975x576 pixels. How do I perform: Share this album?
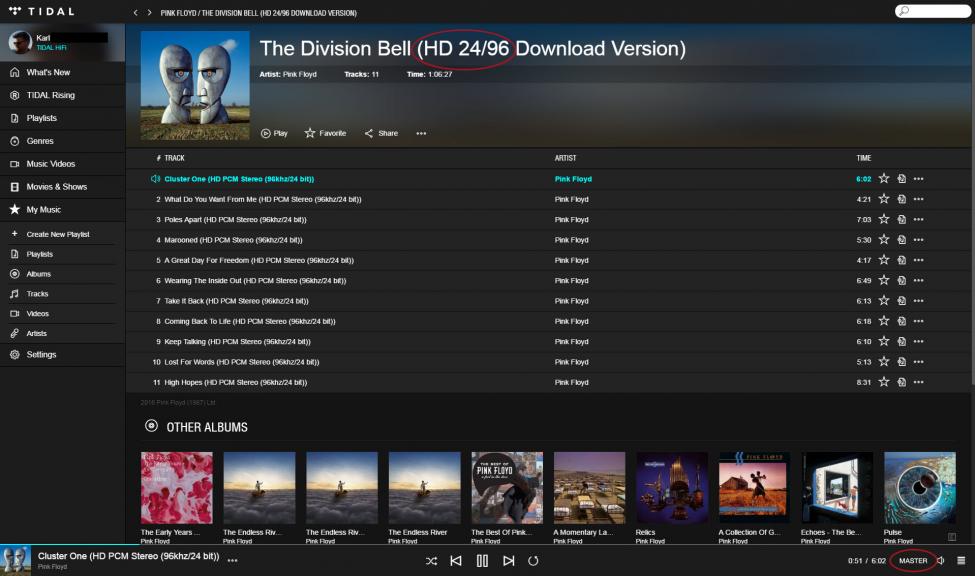[x=381, y=133]
